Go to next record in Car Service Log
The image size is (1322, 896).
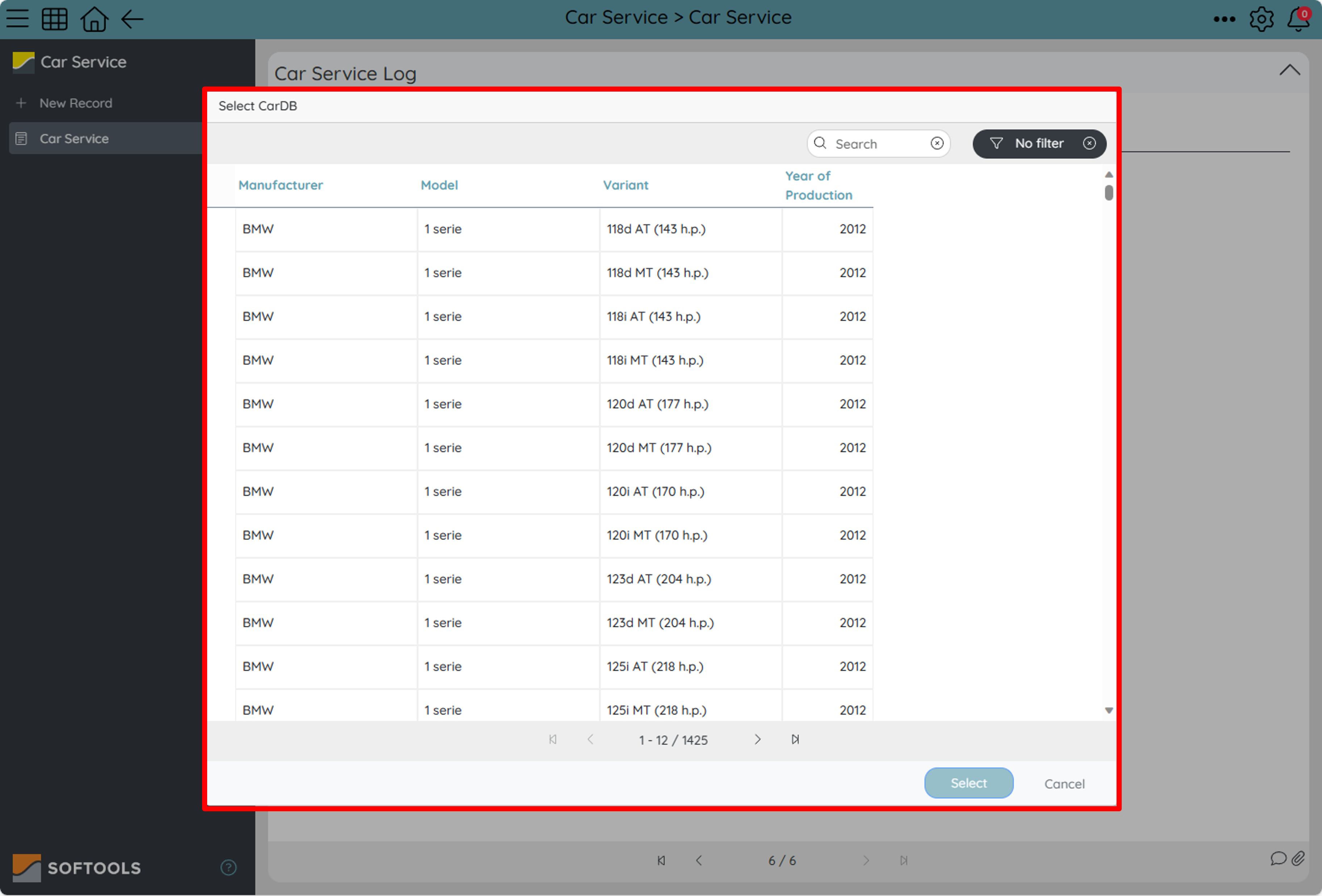(866, 861)
